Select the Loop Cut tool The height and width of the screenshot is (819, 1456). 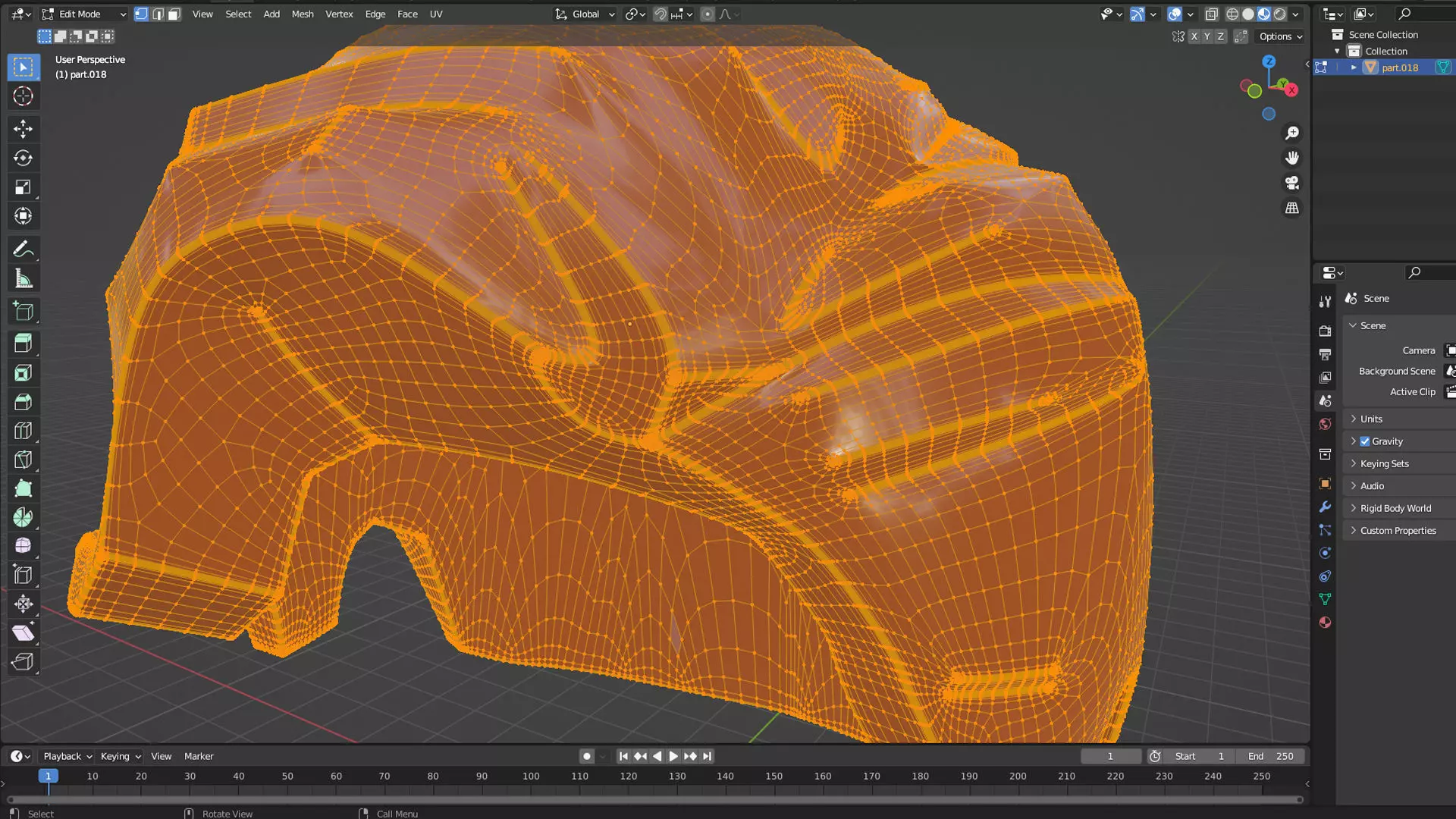click(23, 431)
